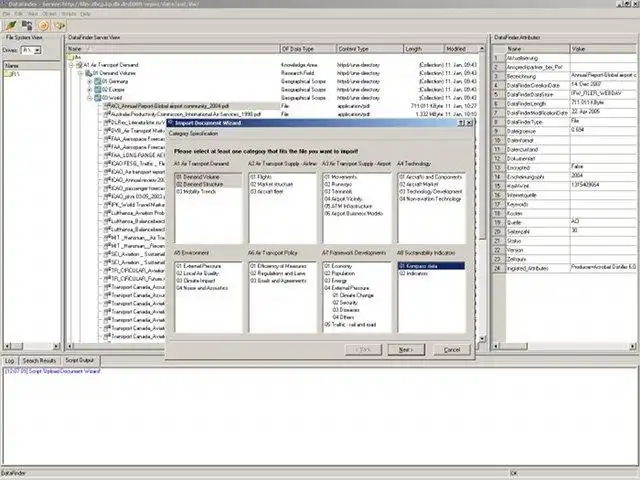This screenshot has height=480, width=640.
Task: Click the computers-with-lock toolbar icon
Action: click(27, 26)
